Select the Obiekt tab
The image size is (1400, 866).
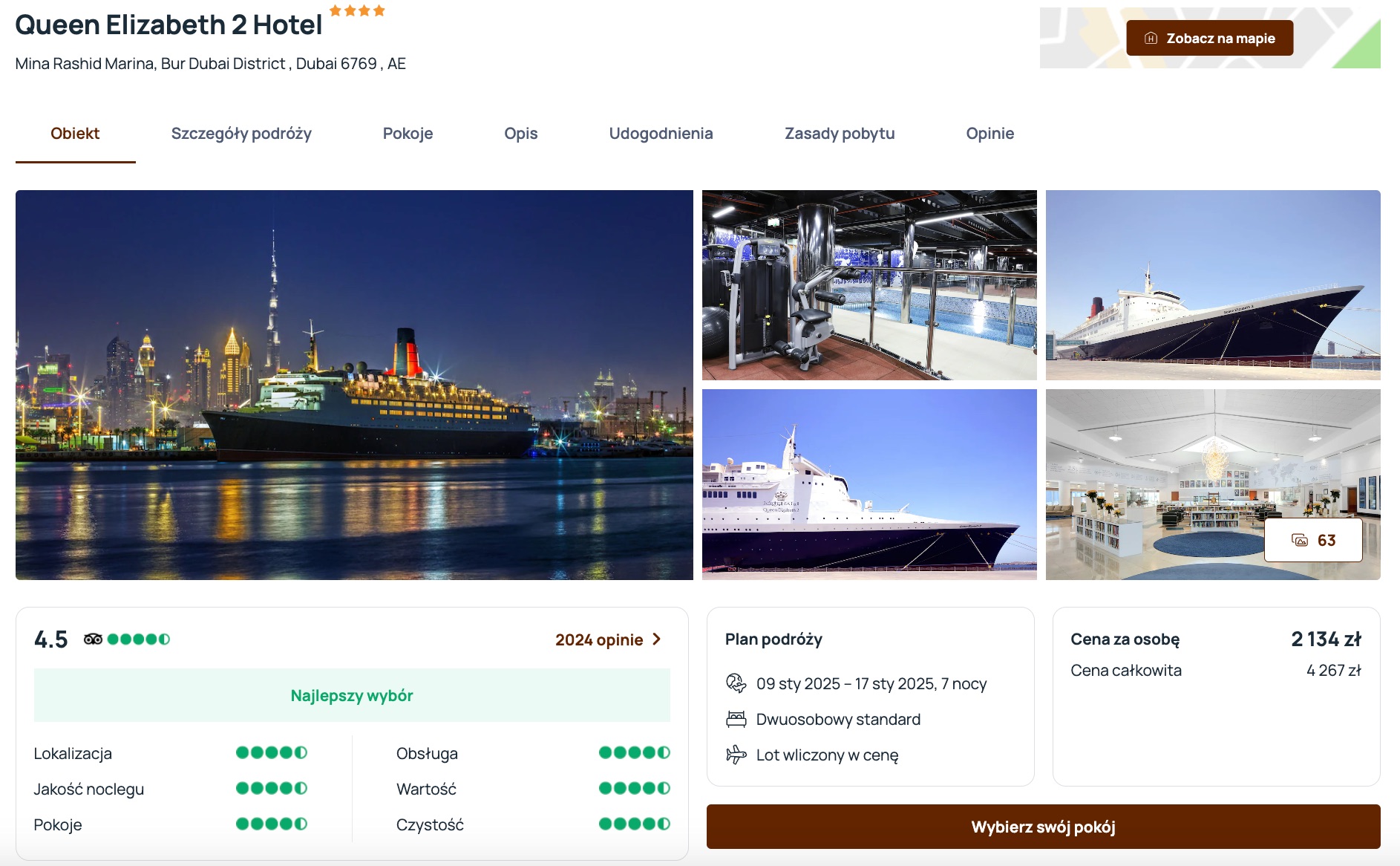(75, 134)
